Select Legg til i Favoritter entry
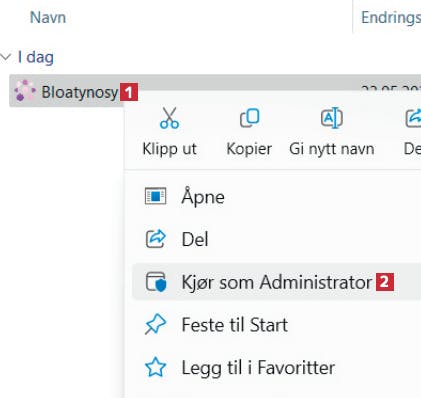Image resolution: width=421 pixels, height=398 pixels. point(277,367)
